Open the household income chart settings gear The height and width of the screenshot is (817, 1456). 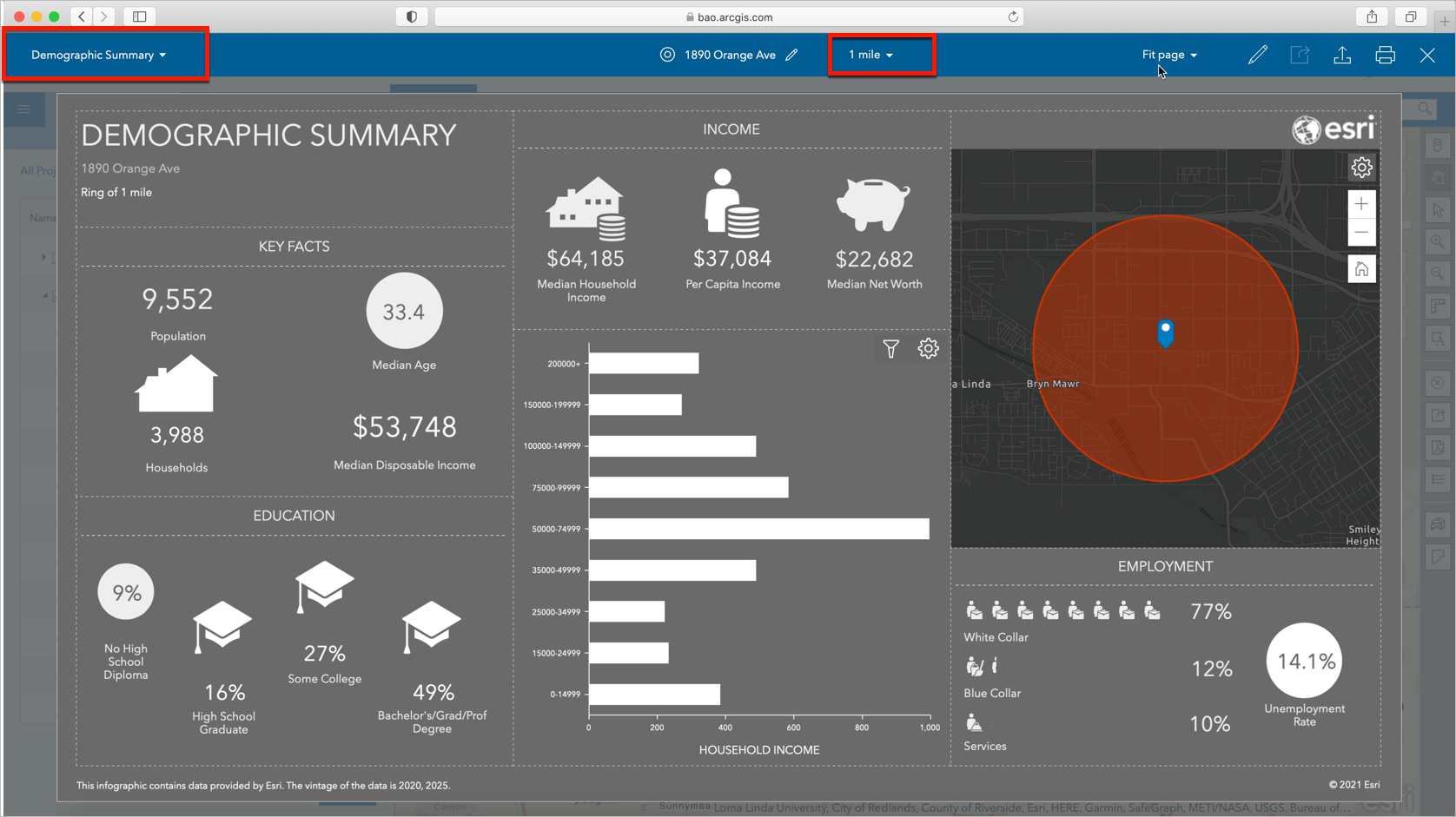[x=928, y=348]
